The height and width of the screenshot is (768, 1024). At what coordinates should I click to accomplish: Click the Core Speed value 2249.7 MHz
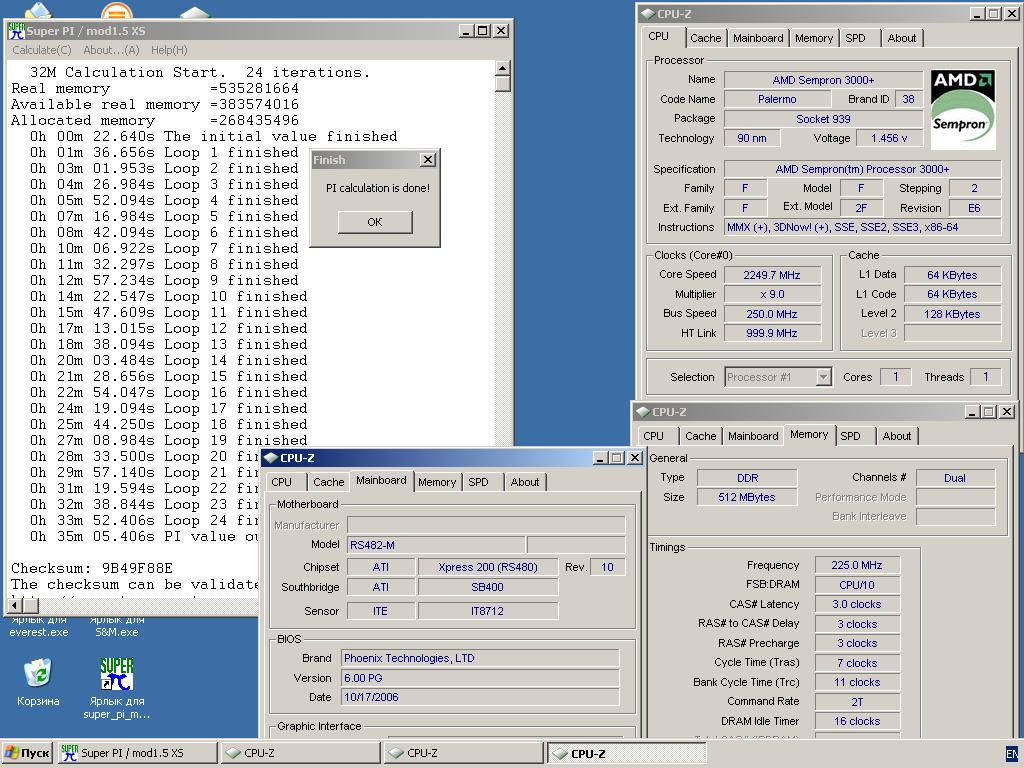(772, 275)
